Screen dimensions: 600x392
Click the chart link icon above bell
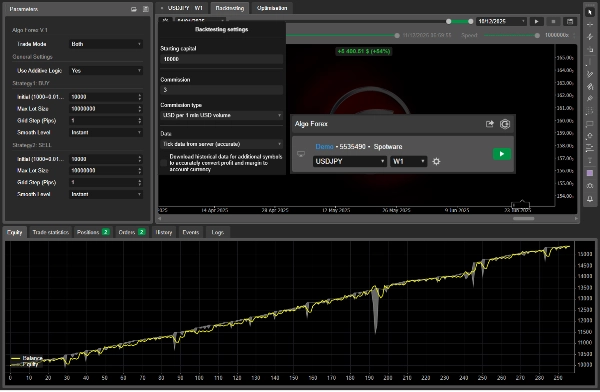[x=590, y=186]
